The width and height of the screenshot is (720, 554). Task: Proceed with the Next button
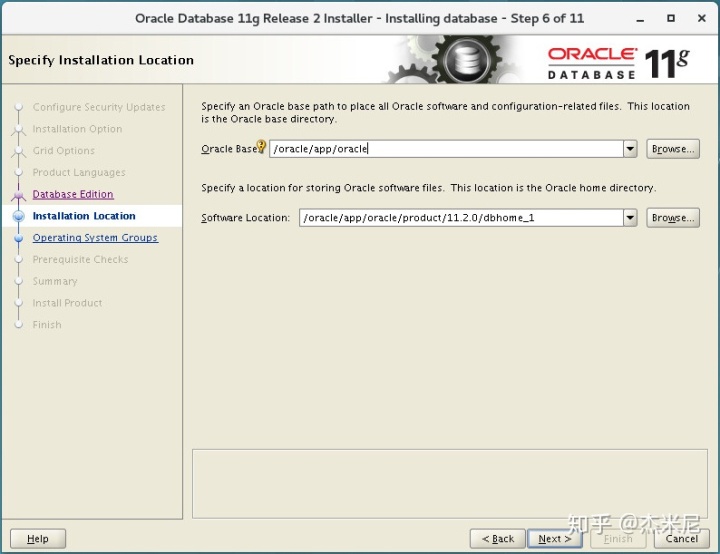(x=555, y=538)
